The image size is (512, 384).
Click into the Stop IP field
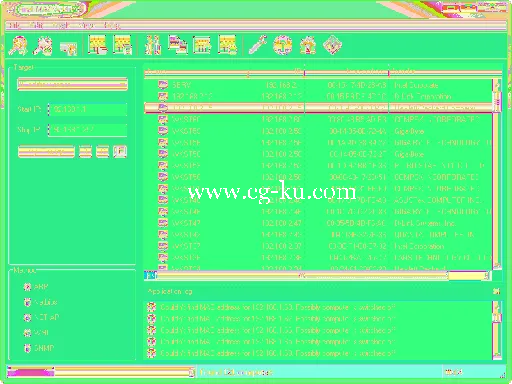[x=87, y=130]
